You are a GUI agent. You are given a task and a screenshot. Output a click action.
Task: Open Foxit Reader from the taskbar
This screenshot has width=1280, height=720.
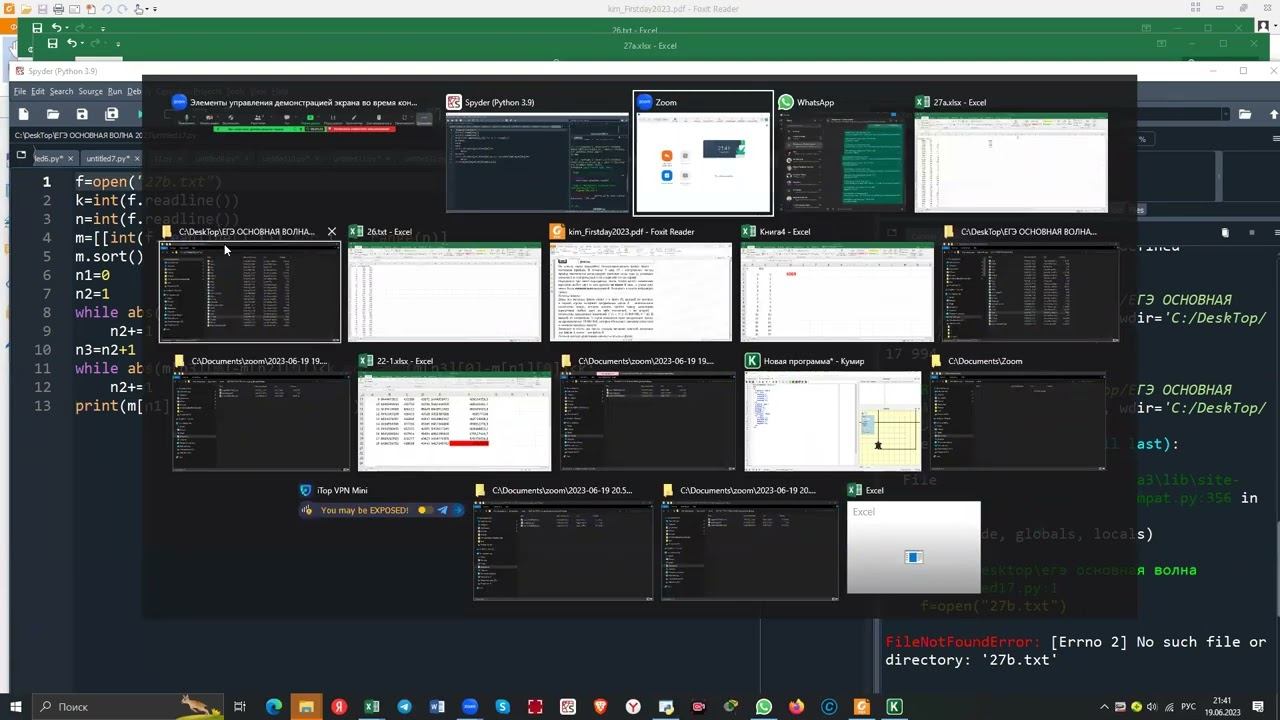[862, 707]
